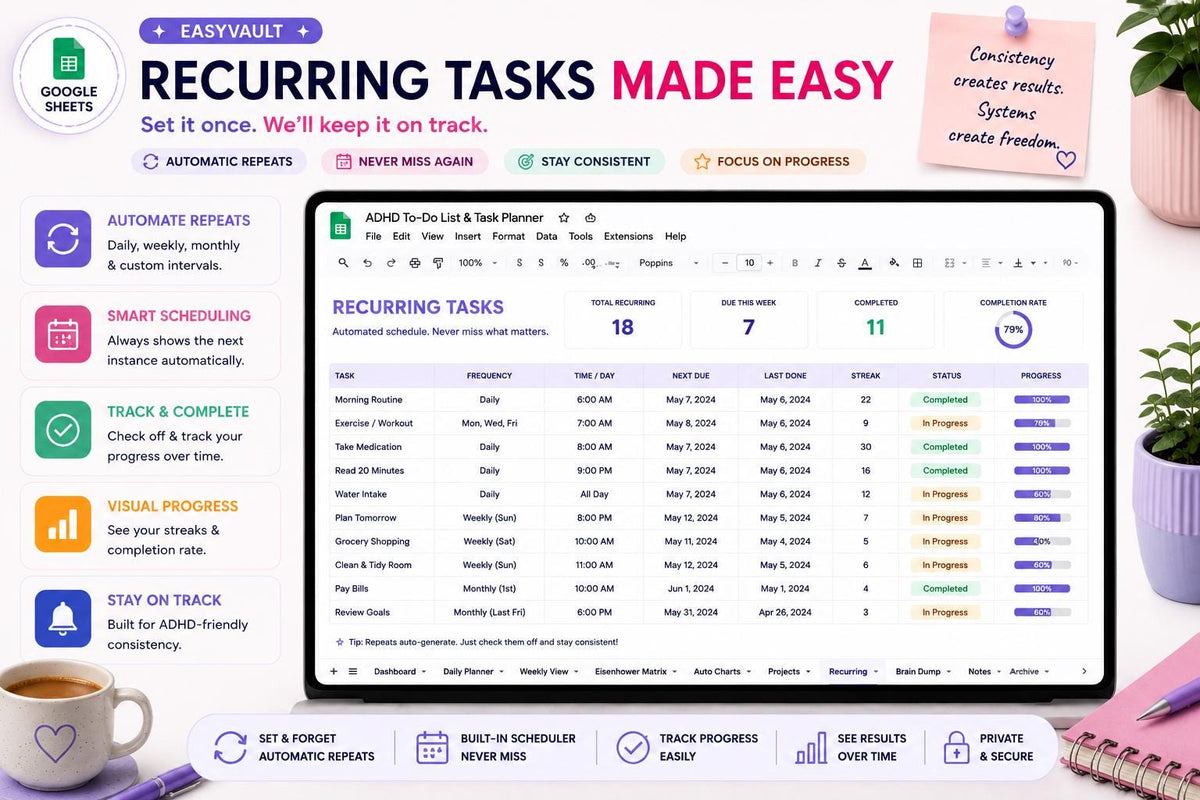This screenshot has height=800, width=1200.
Task: Decrease font size with the minus button
Action: 725,263
